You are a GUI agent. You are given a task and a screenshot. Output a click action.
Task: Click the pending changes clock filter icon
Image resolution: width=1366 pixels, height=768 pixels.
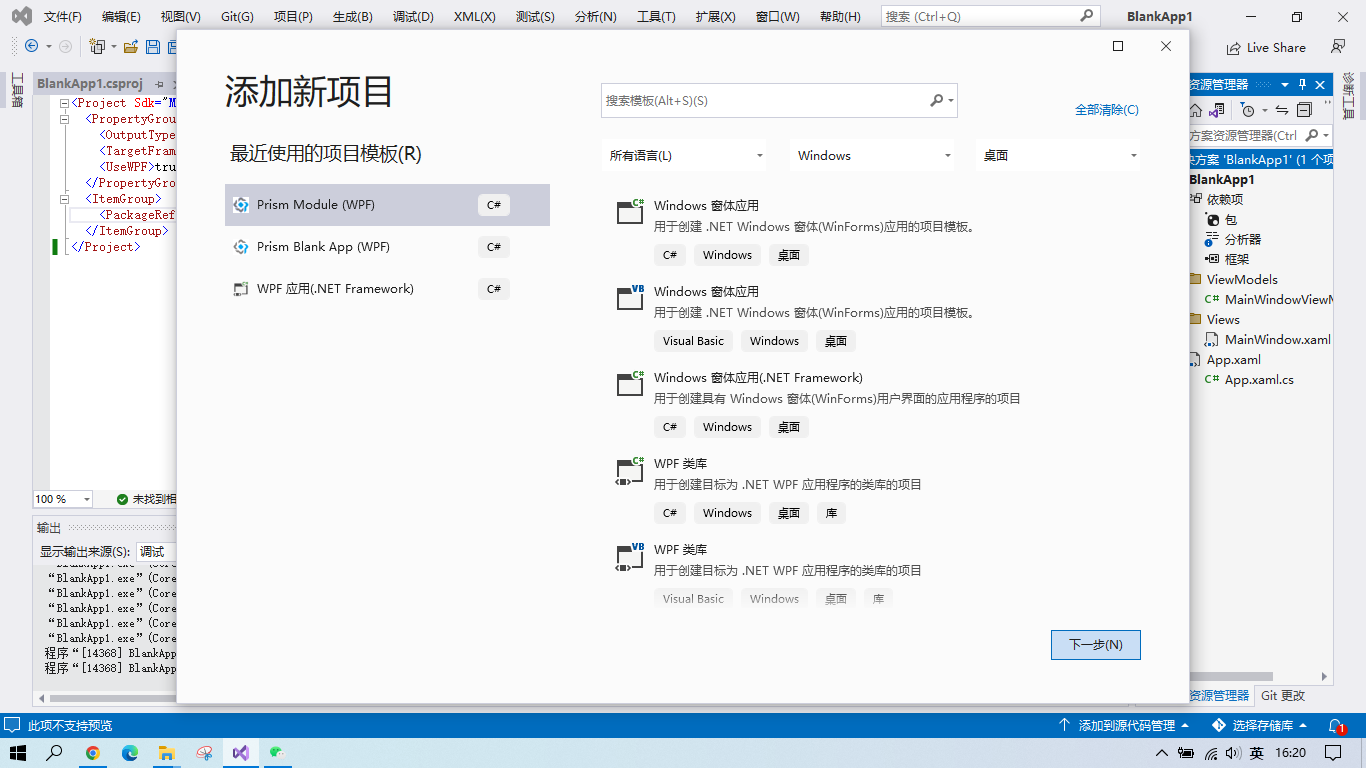[1247, 110]
